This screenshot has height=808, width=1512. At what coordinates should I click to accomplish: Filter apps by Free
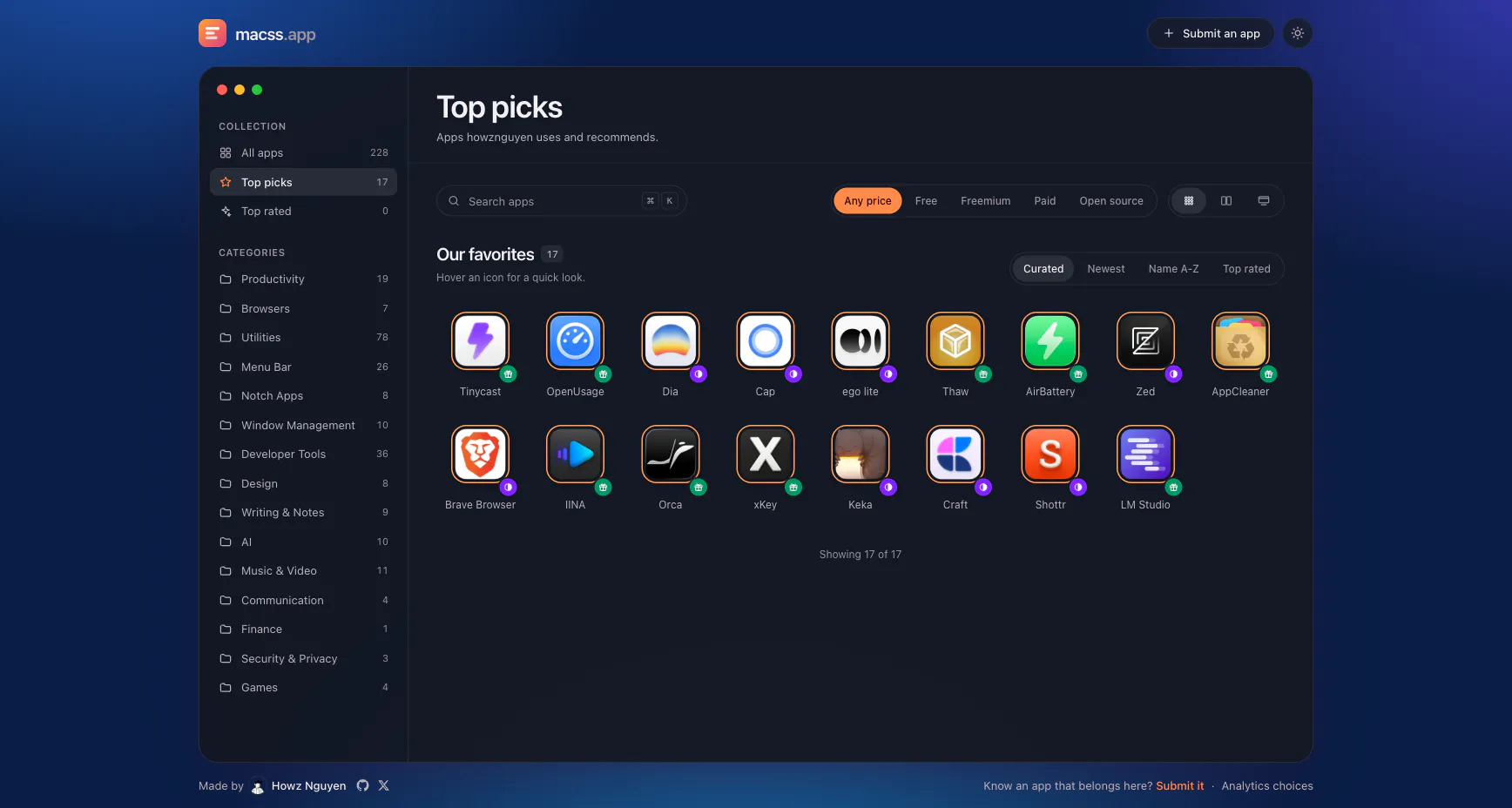[x=926, y=201]
